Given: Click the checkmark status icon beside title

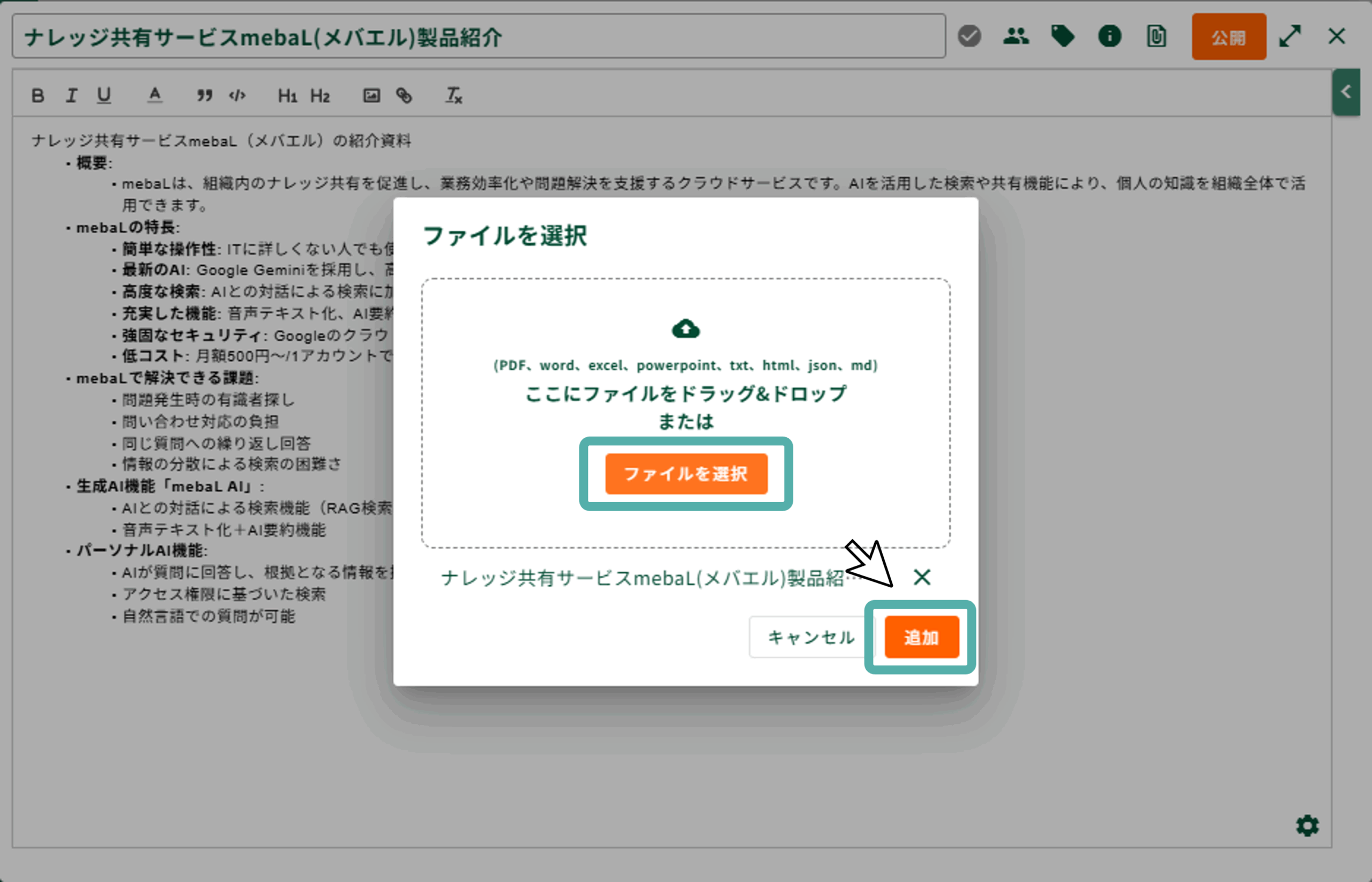Looking at the screenshot, I should click(970, 36).
